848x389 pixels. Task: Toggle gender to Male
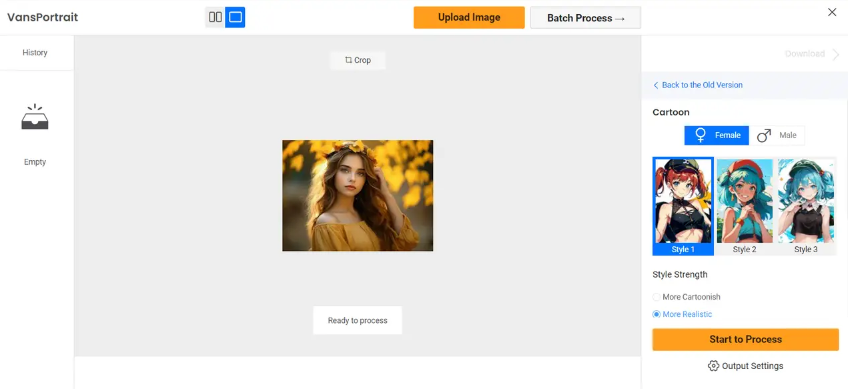(x=777, y=135)
